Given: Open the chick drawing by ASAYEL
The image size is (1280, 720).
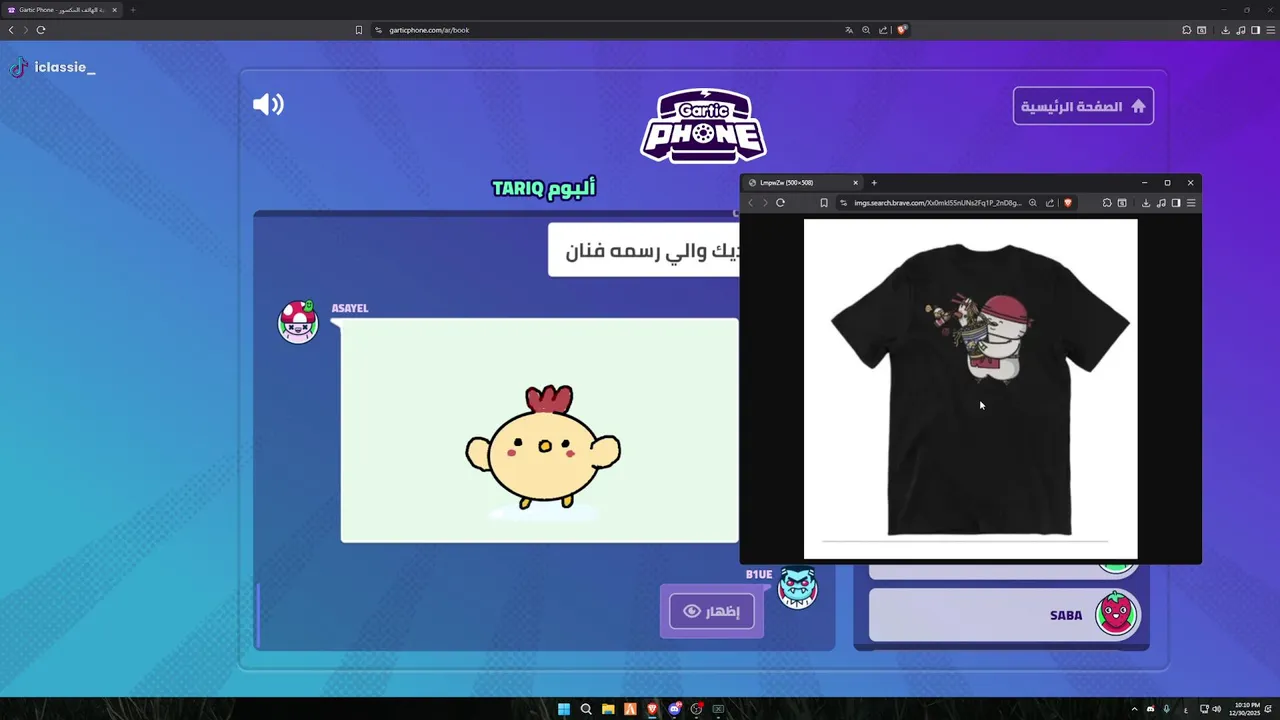Looking at the screenshot, I should 540,430.
